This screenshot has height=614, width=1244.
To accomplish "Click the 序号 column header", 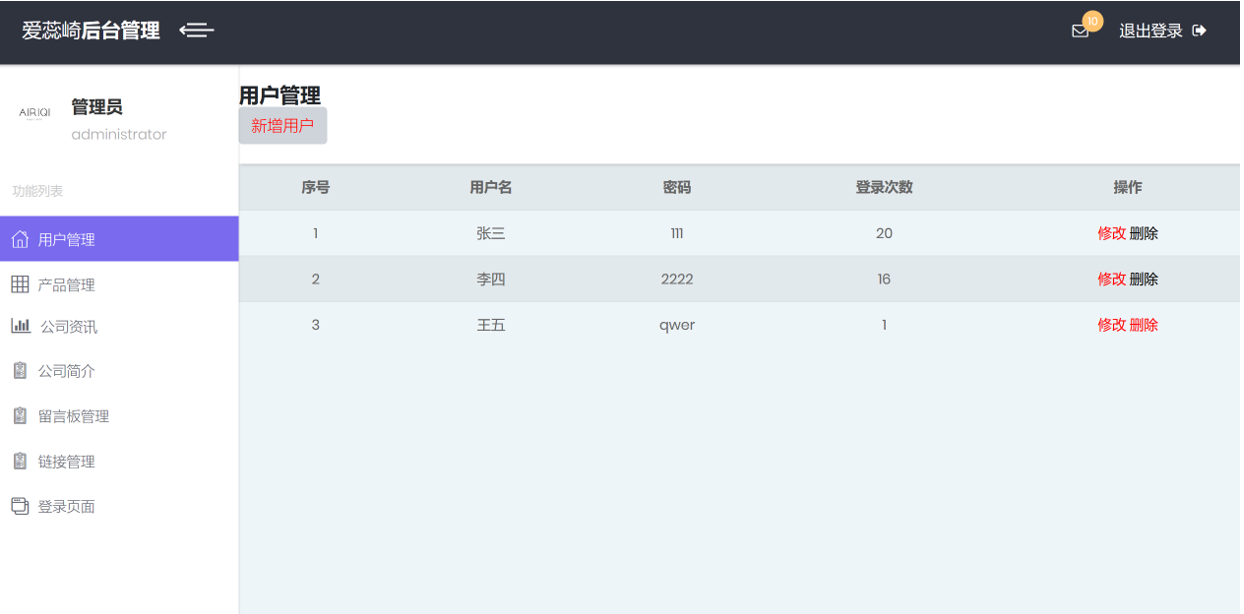I will pyautogui.click(x=316, y=187).
